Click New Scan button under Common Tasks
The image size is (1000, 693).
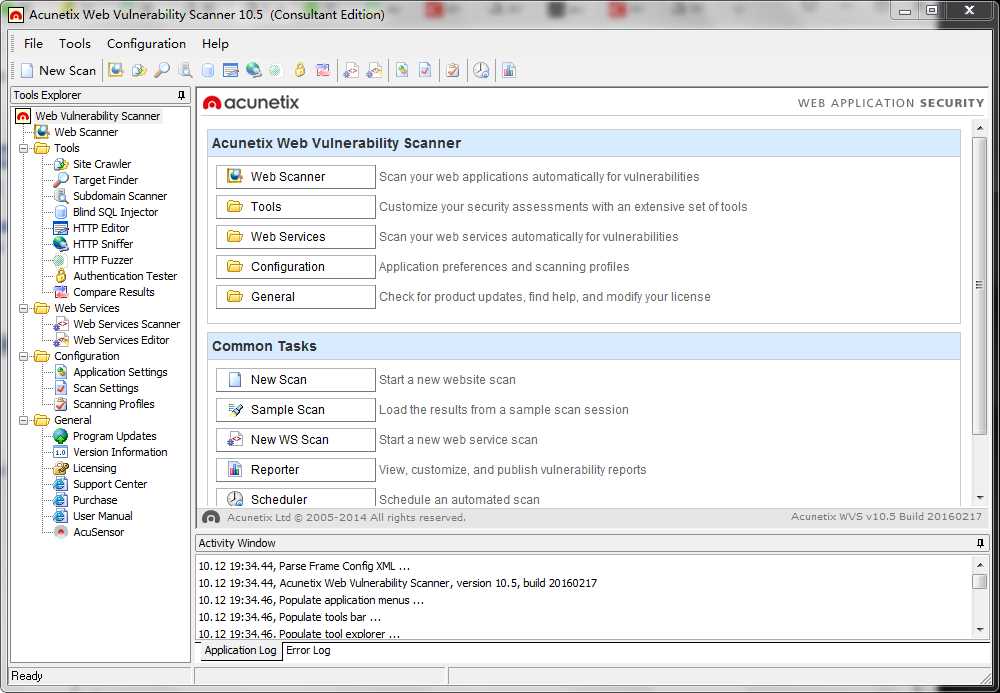click(x=295, y=379)
